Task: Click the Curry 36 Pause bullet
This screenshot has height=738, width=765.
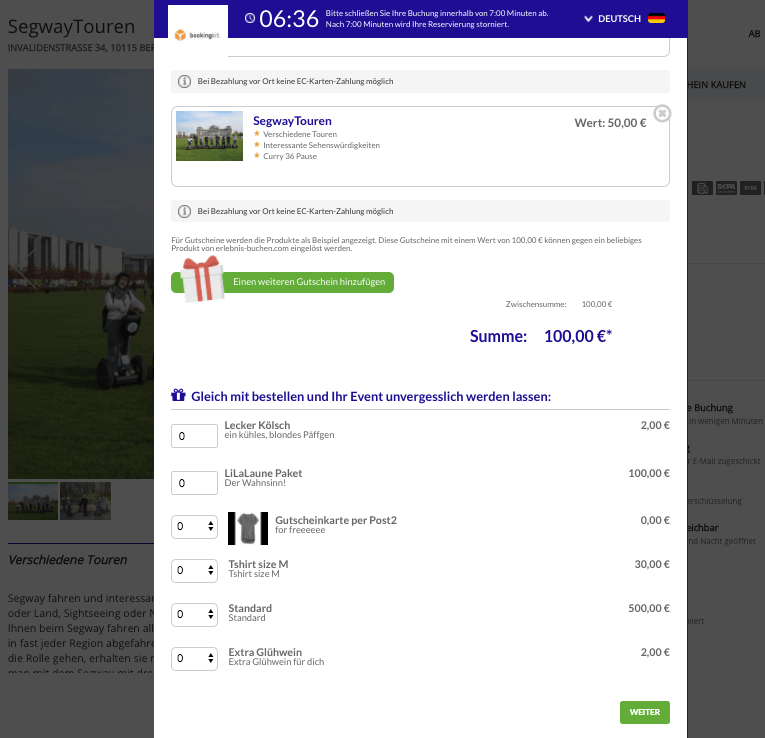Action: [290, 156]
